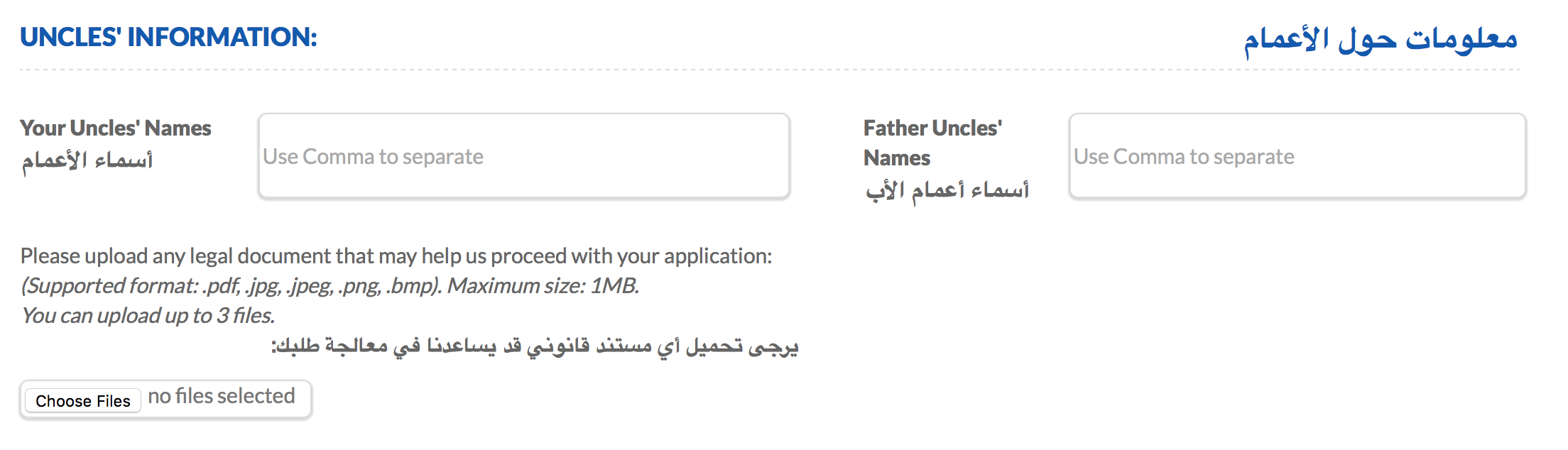Click the Arabic label أسماء أعمام الأب
This screenshot has width=1568, height=450.
[x=947, y=190]
